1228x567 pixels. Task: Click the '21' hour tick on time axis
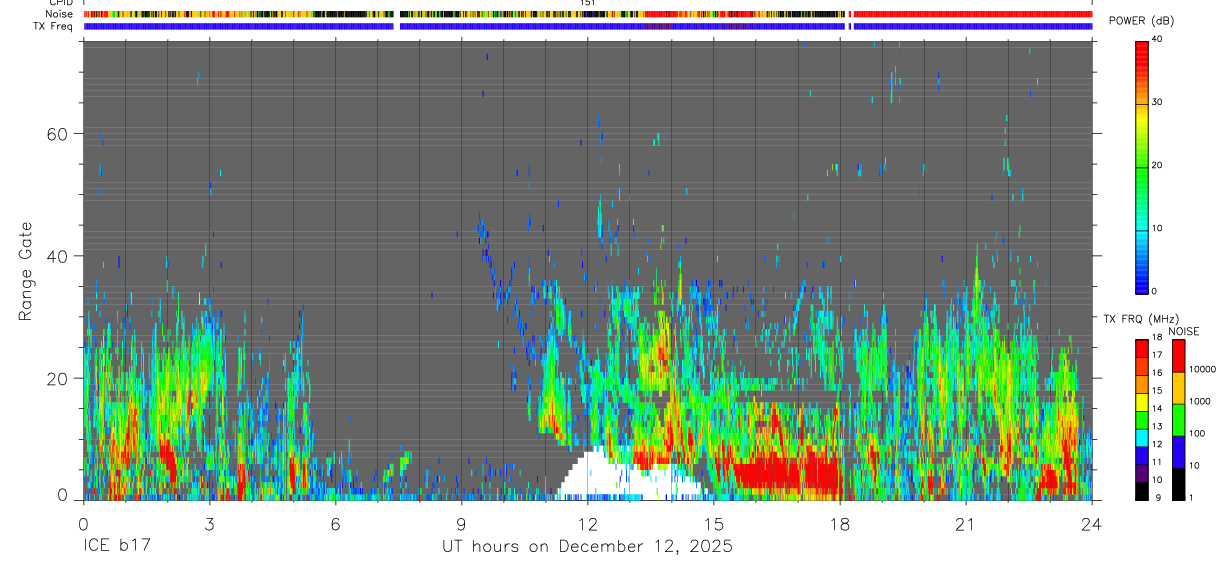[x=965, y=523]
